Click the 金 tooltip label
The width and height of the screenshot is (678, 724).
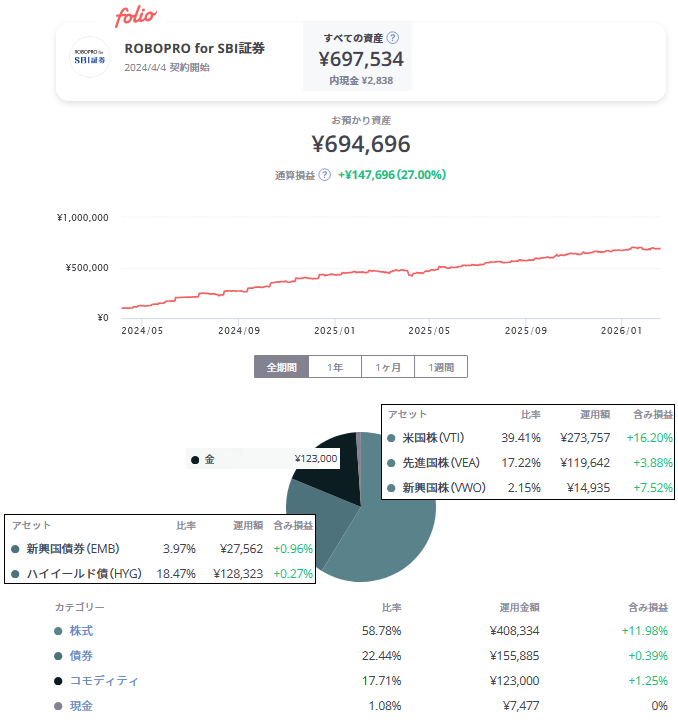pyautogui.click(x=210, y=459)
